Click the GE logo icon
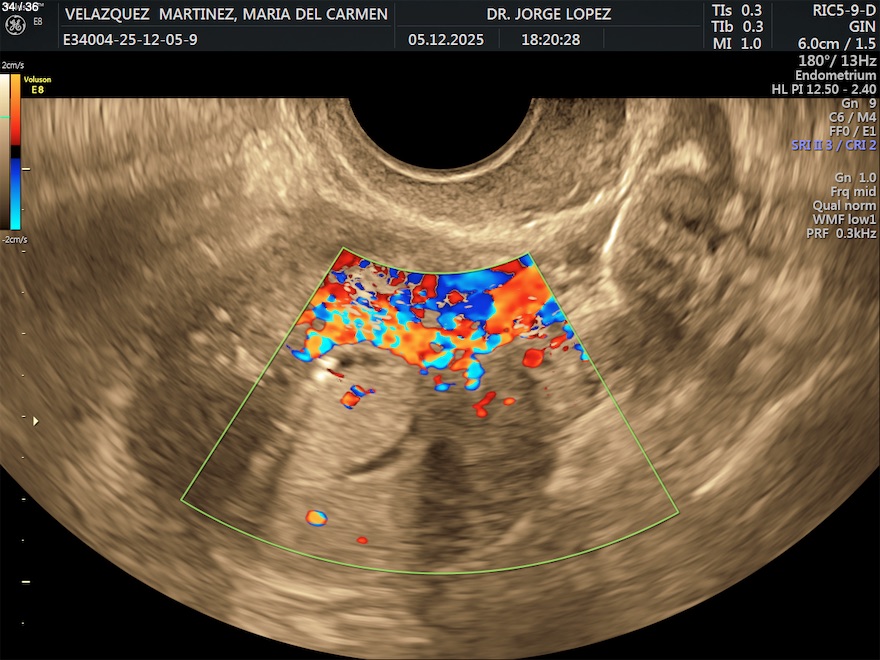Viewport: 880px width, 660px height. 15,22
